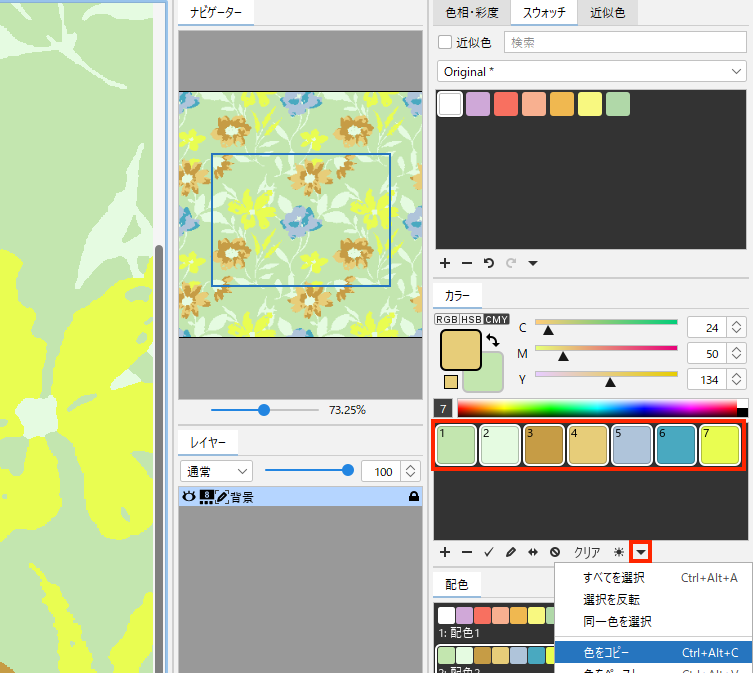Toggle the palette options dropdown arrow

pos(641,552)
